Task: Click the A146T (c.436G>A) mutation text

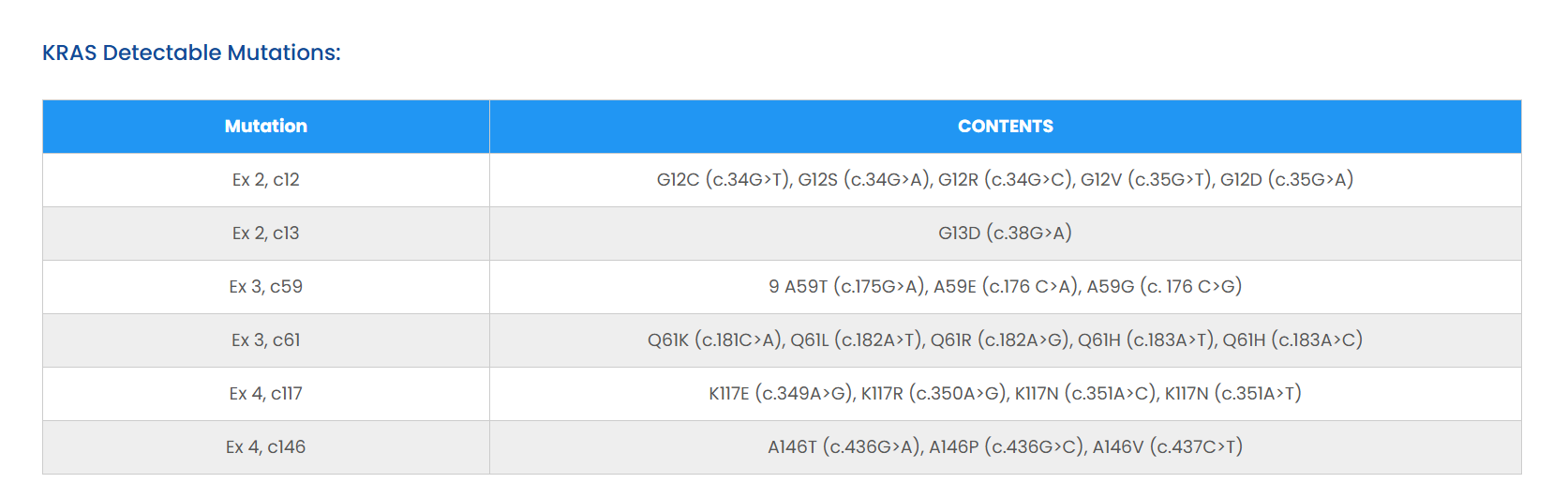Action: [844, 447]
